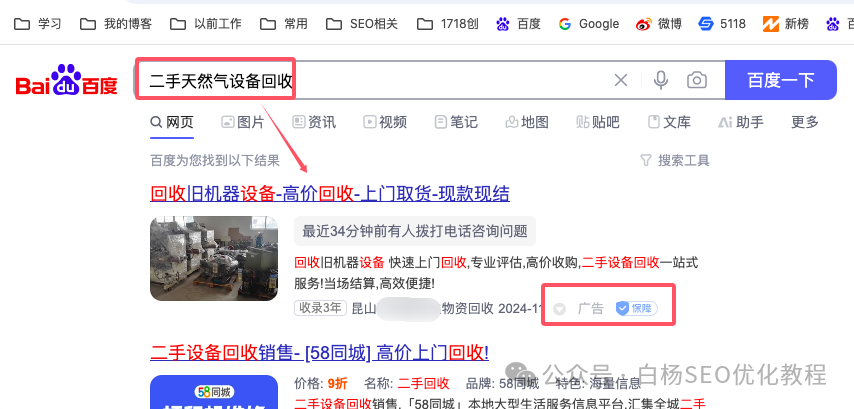The height and width of the screenshot is (409, 854).
Task: Open the 百度 bookmark
Action: click(x=518, y=24)
